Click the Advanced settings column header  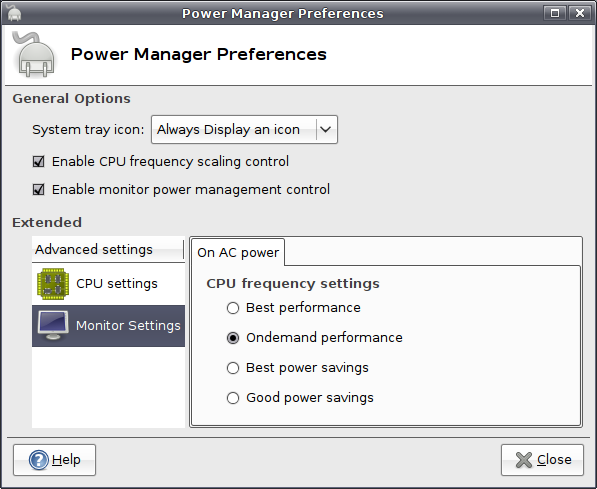click(108, 249)
